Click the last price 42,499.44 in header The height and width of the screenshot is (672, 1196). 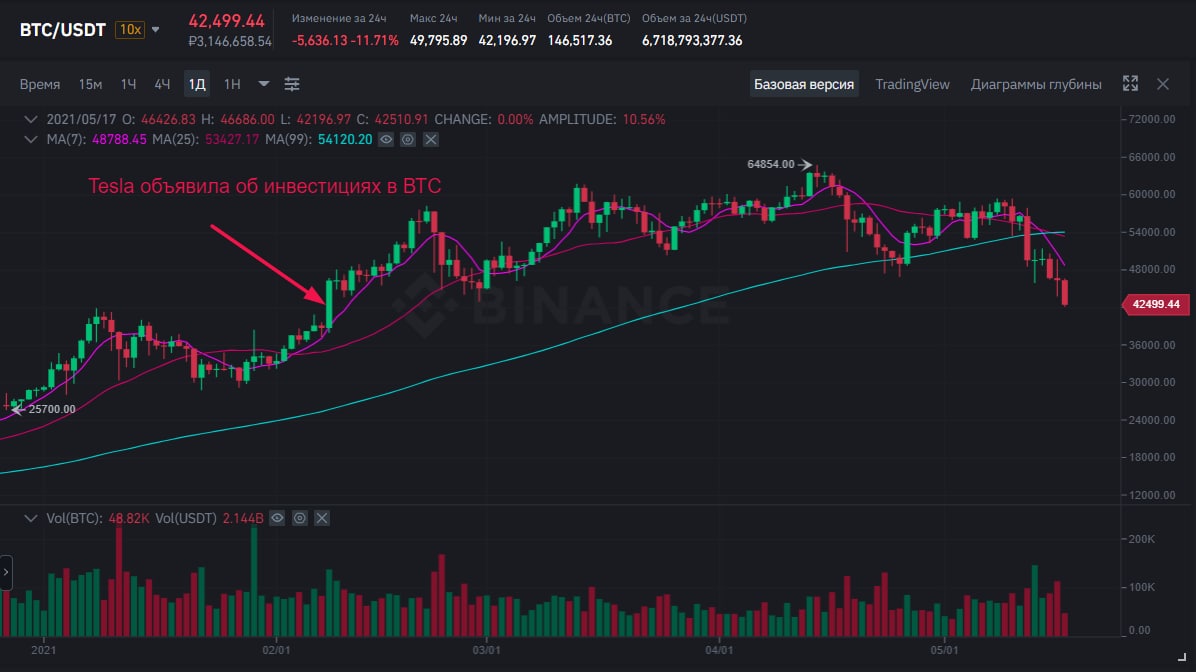pyautogui.click(x=227, y=21)
